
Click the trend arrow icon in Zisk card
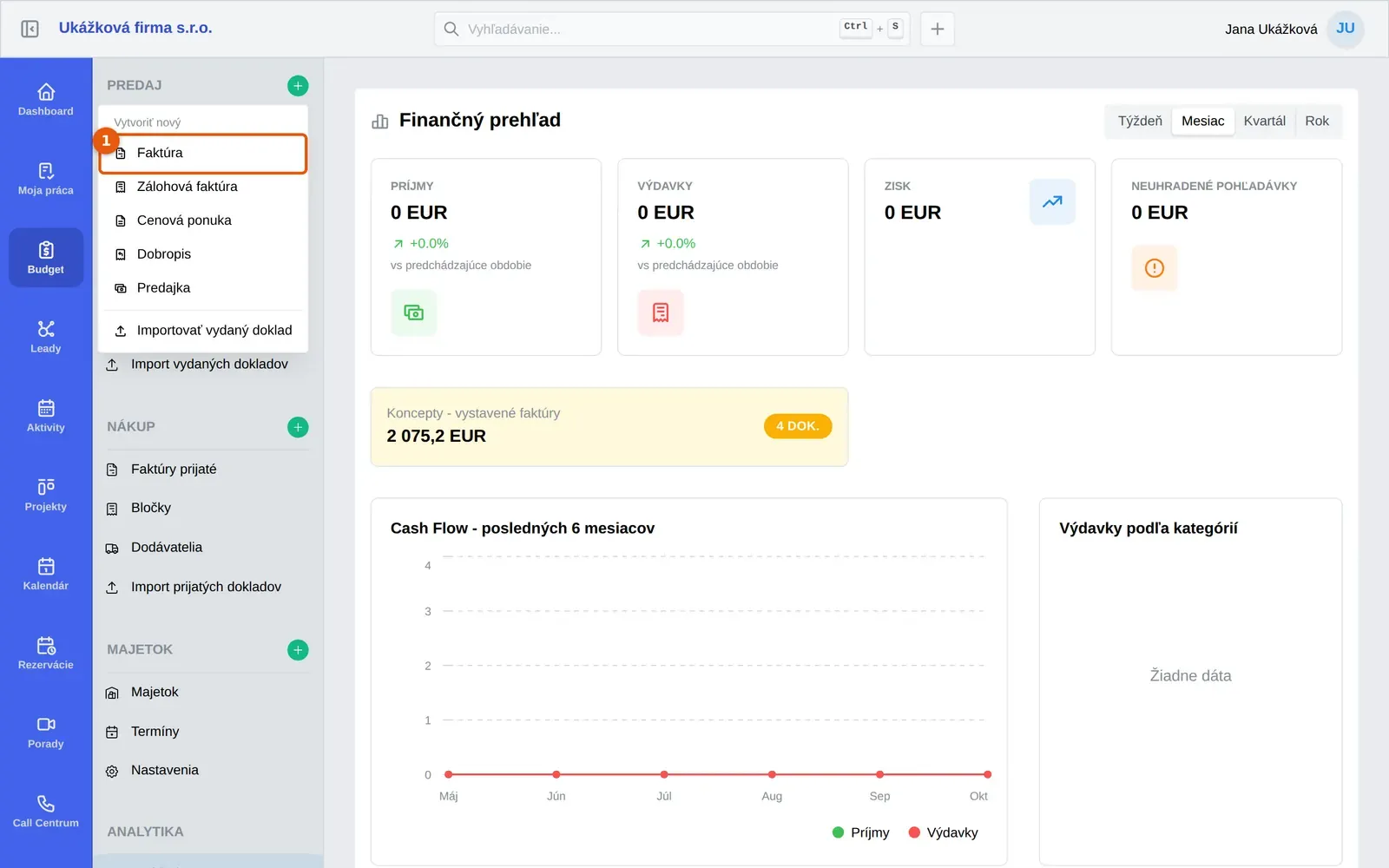click(1052, 201)
